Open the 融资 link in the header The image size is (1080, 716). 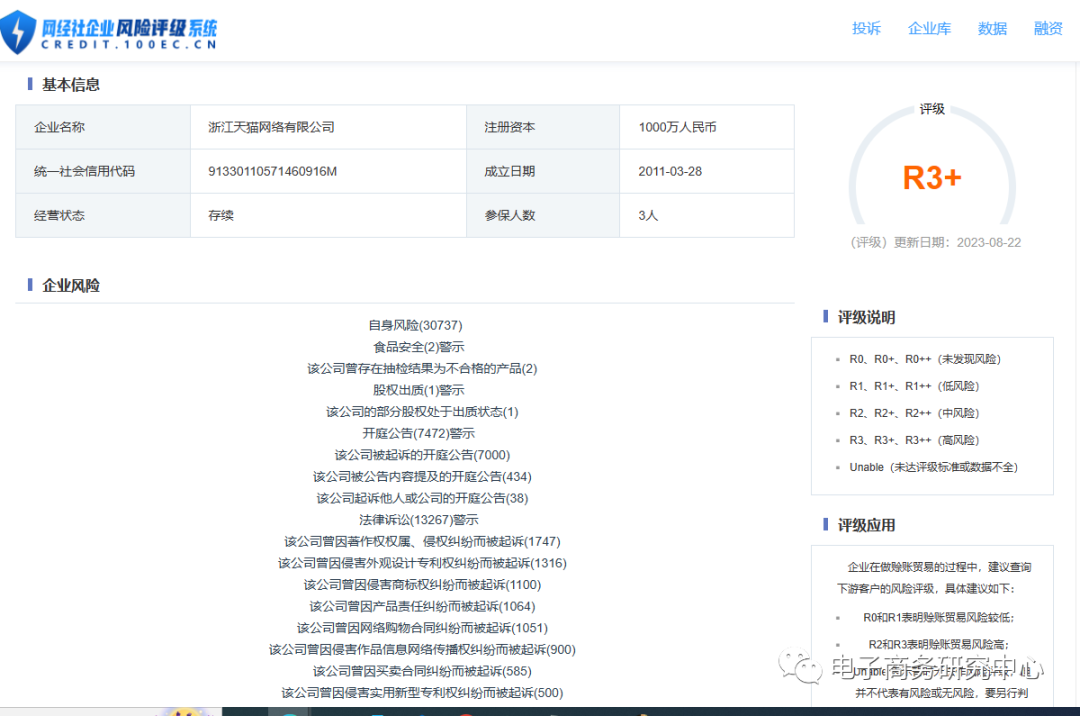1048,29
